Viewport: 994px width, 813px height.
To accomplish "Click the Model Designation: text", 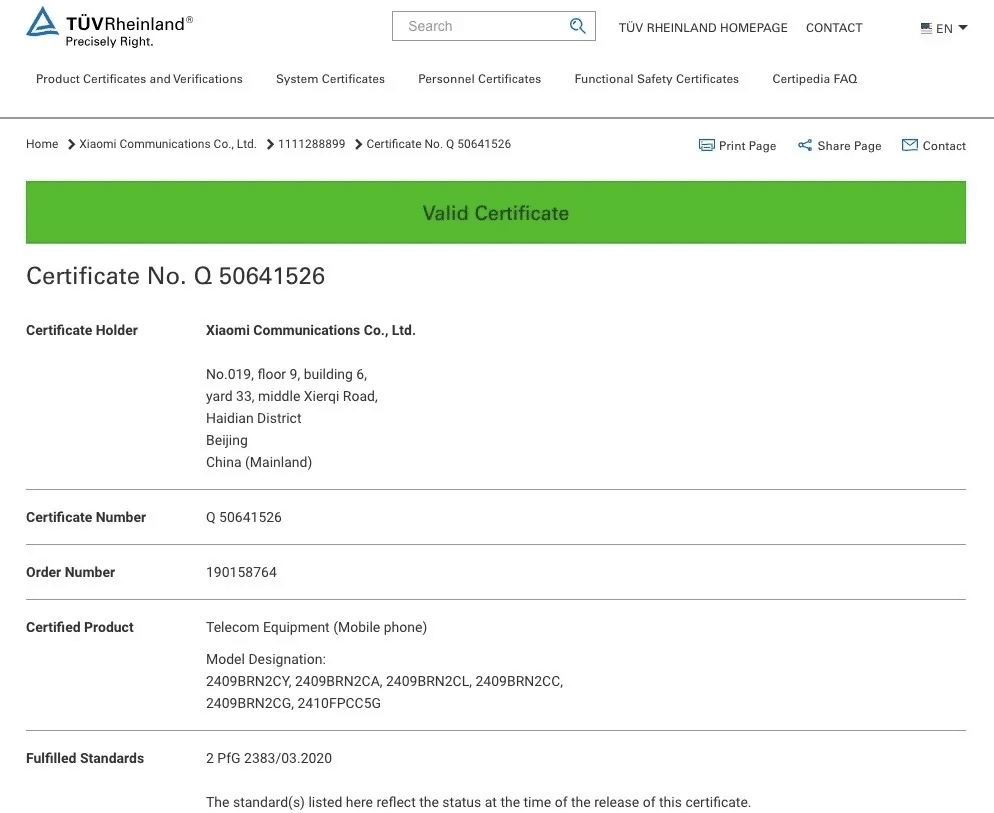I will (266, 660).
